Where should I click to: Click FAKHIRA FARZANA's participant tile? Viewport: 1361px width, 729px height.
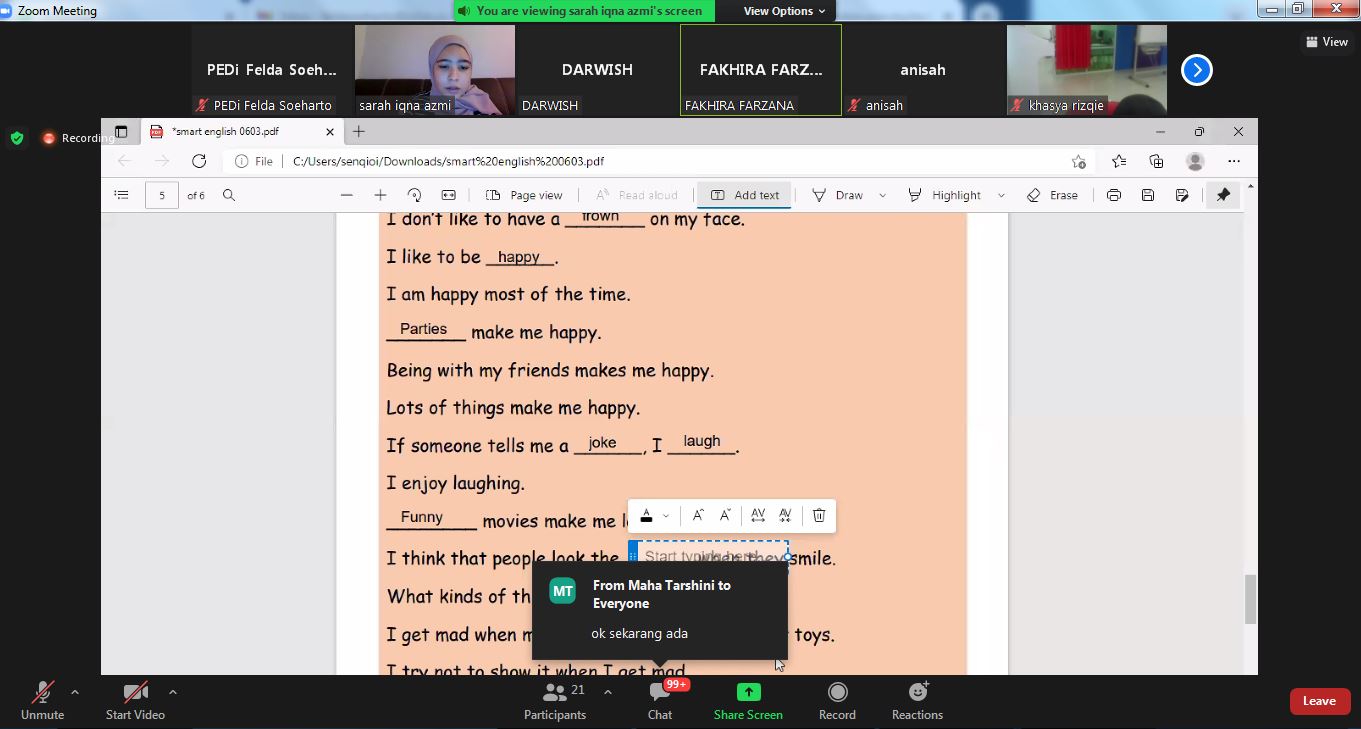click(x=761, y=70)
